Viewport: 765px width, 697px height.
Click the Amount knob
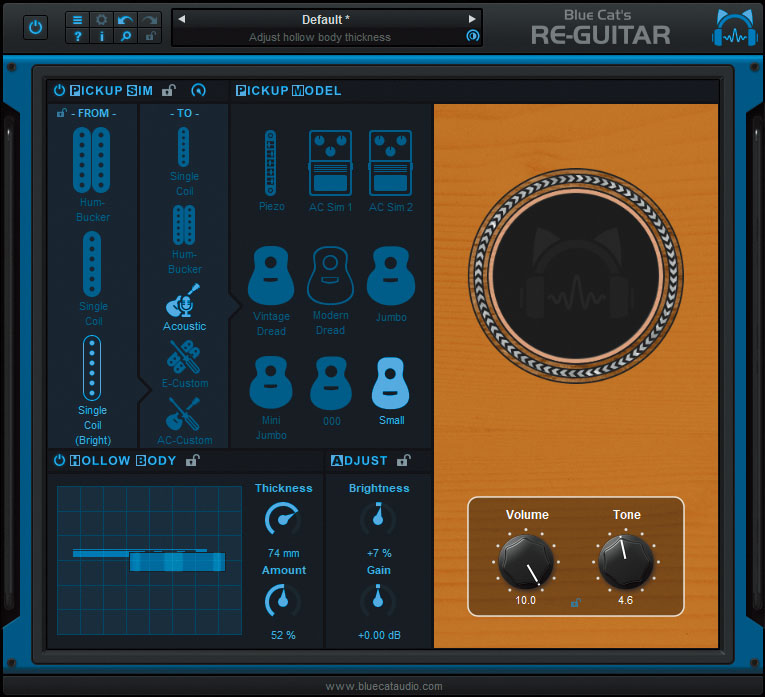[282, 601]
